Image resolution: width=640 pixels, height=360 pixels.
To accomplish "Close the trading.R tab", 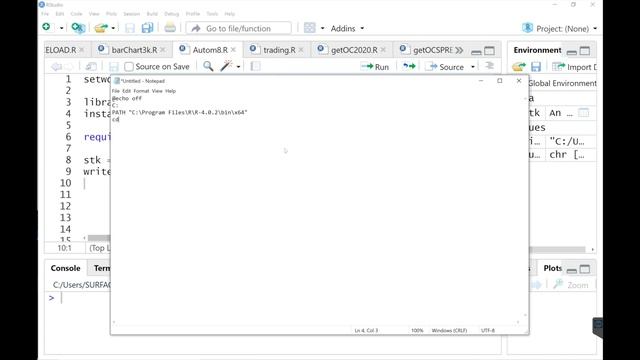I will 301,50.
